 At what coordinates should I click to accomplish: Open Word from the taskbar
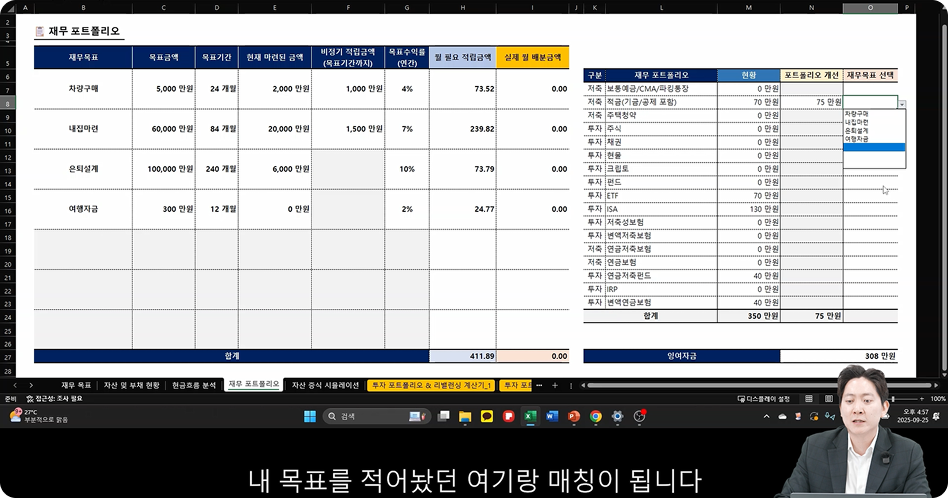pos(552,416)
